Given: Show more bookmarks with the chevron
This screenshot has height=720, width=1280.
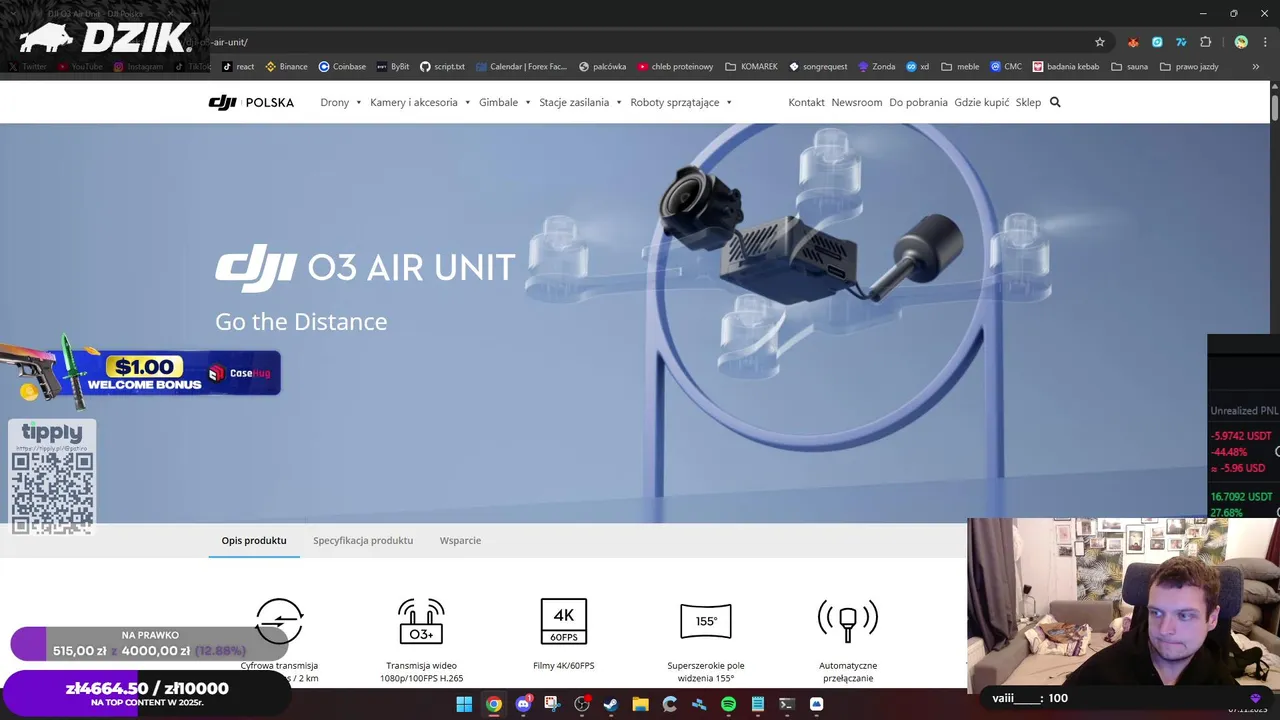Looking at the screenshot, I should (x=1256, y=67).
